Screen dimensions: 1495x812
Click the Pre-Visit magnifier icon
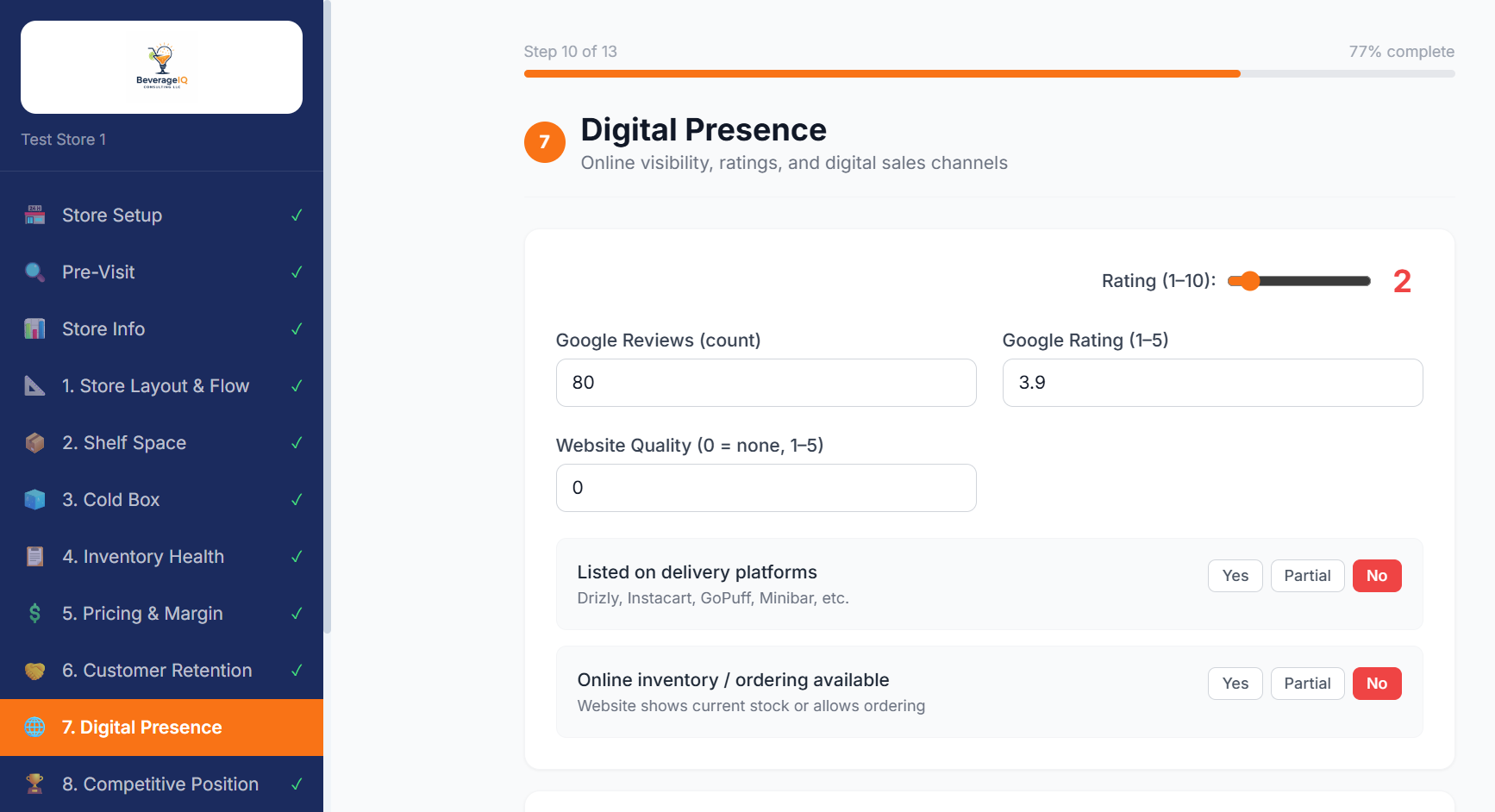point(34,272)
